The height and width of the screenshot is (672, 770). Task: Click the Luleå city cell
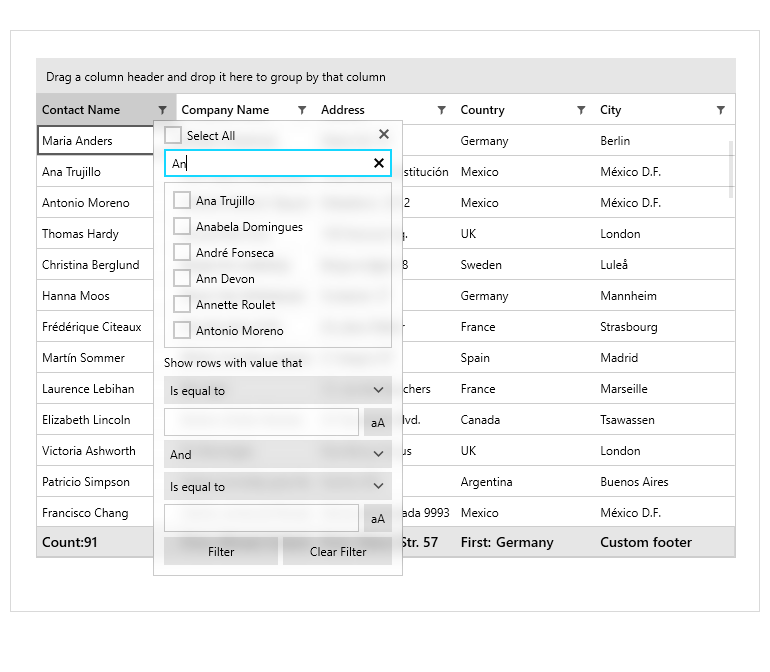[664, 264]
